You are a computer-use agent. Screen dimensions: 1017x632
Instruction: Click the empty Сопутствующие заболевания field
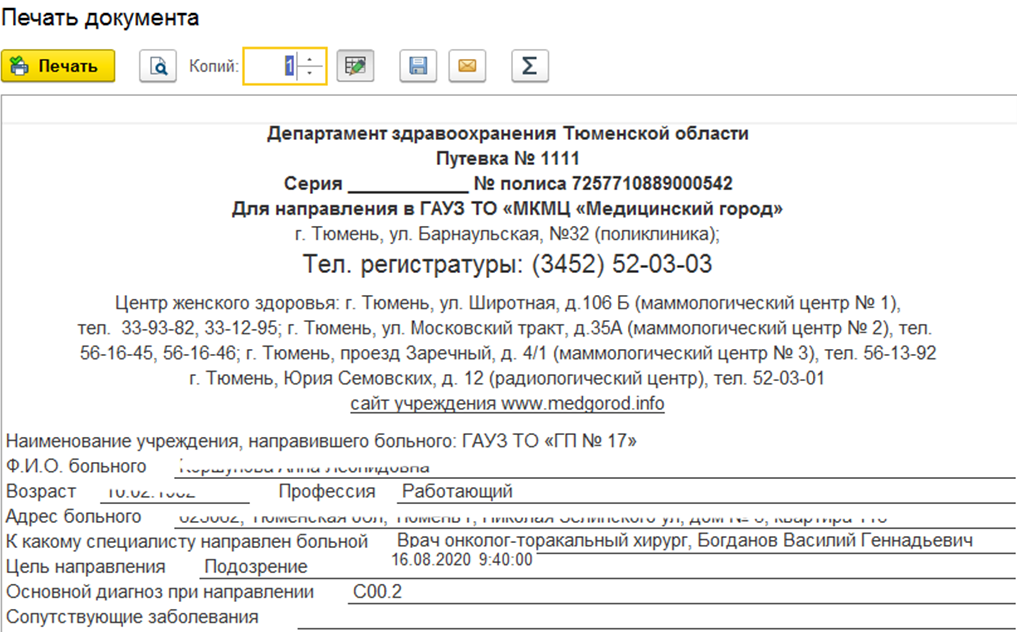(650, 617)
